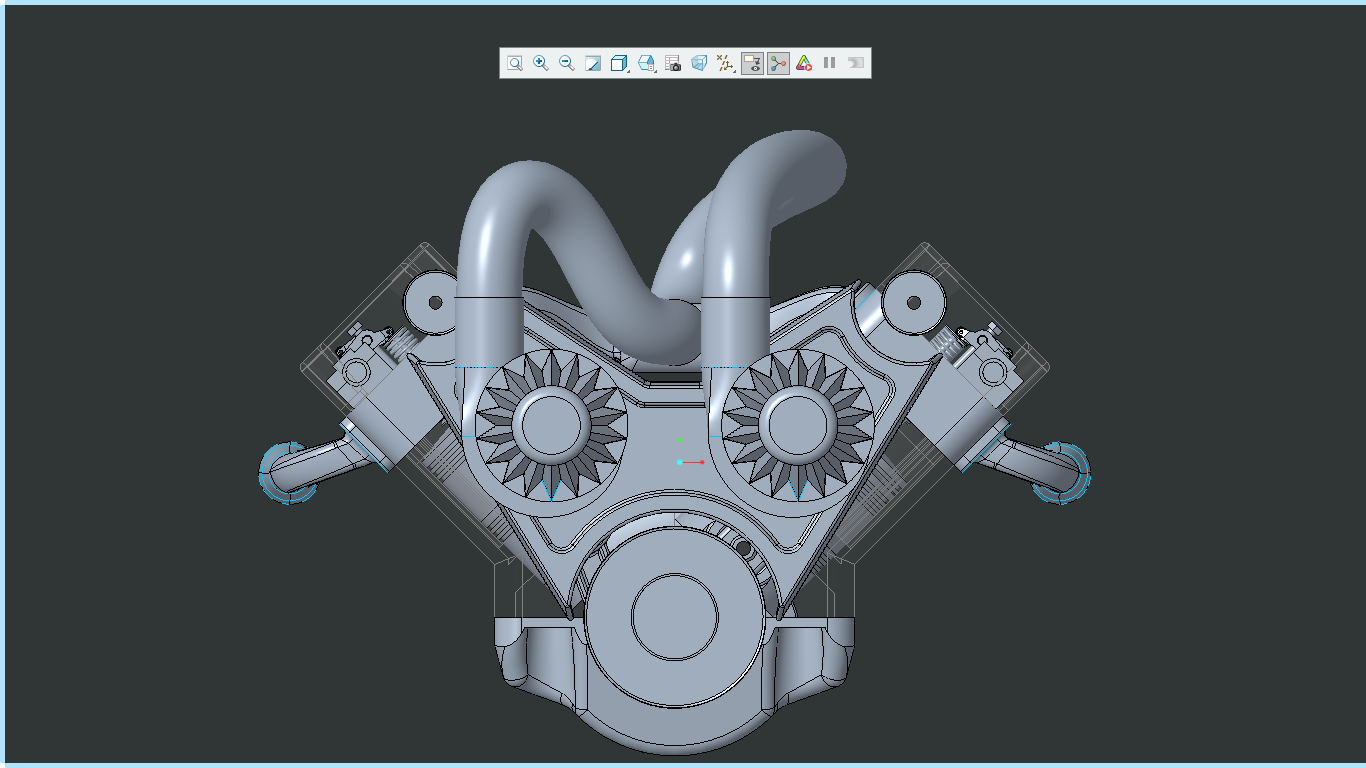Pause the animation with the pause icon

click(829, 62)
